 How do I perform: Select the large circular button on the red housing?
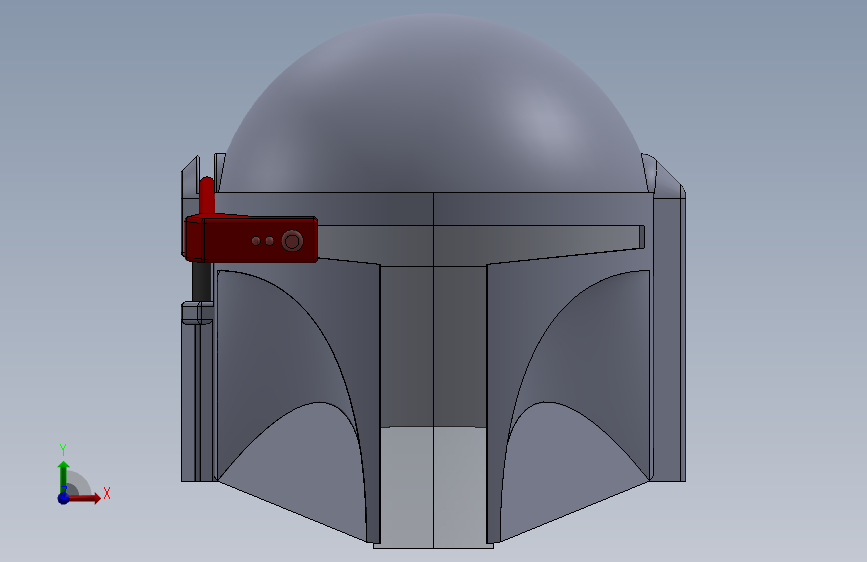292,241
